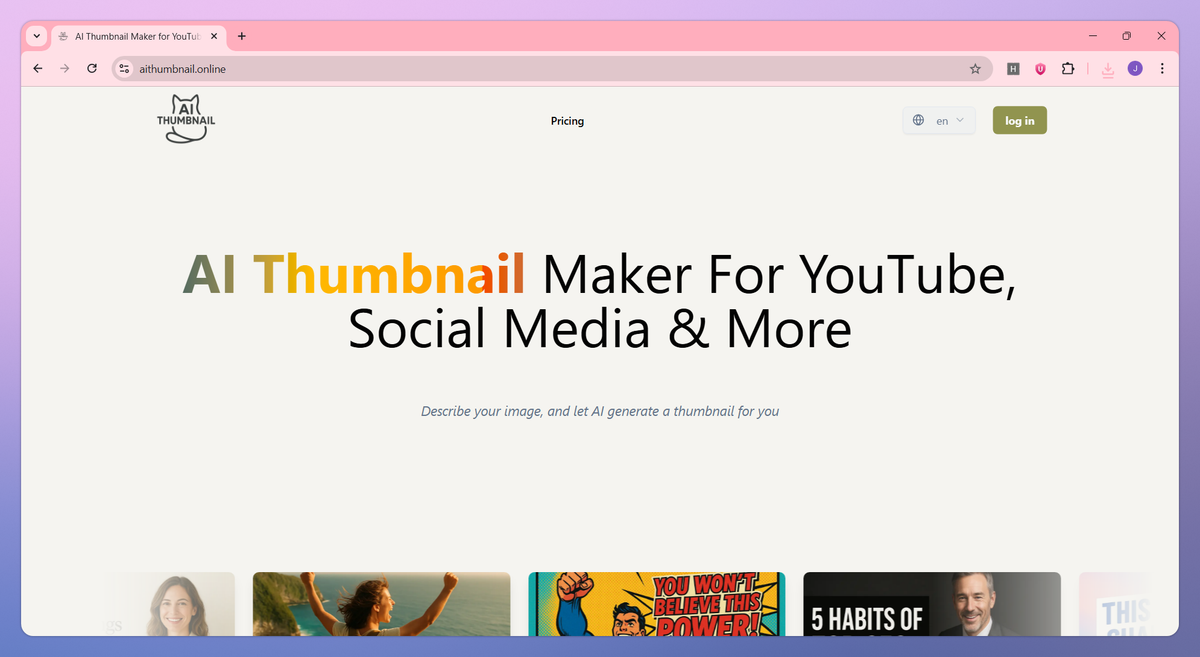Open a new browser tab
Screen dimensions: 1200x657
241,36
